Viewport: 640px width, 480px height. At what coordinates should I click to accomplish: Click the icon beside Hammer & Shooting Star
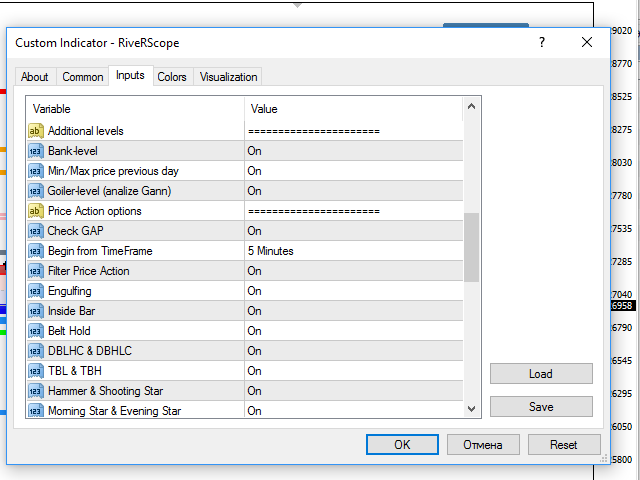[x=35, y=391]
